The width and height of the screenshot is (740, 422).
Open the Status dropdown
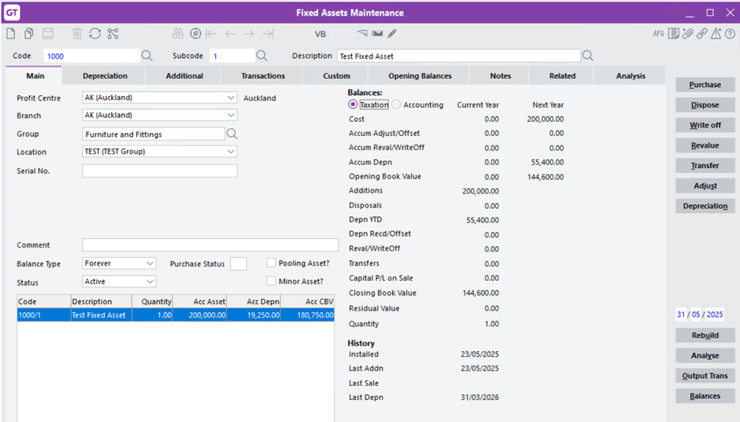pyautogui.click(x=150, y=281)
